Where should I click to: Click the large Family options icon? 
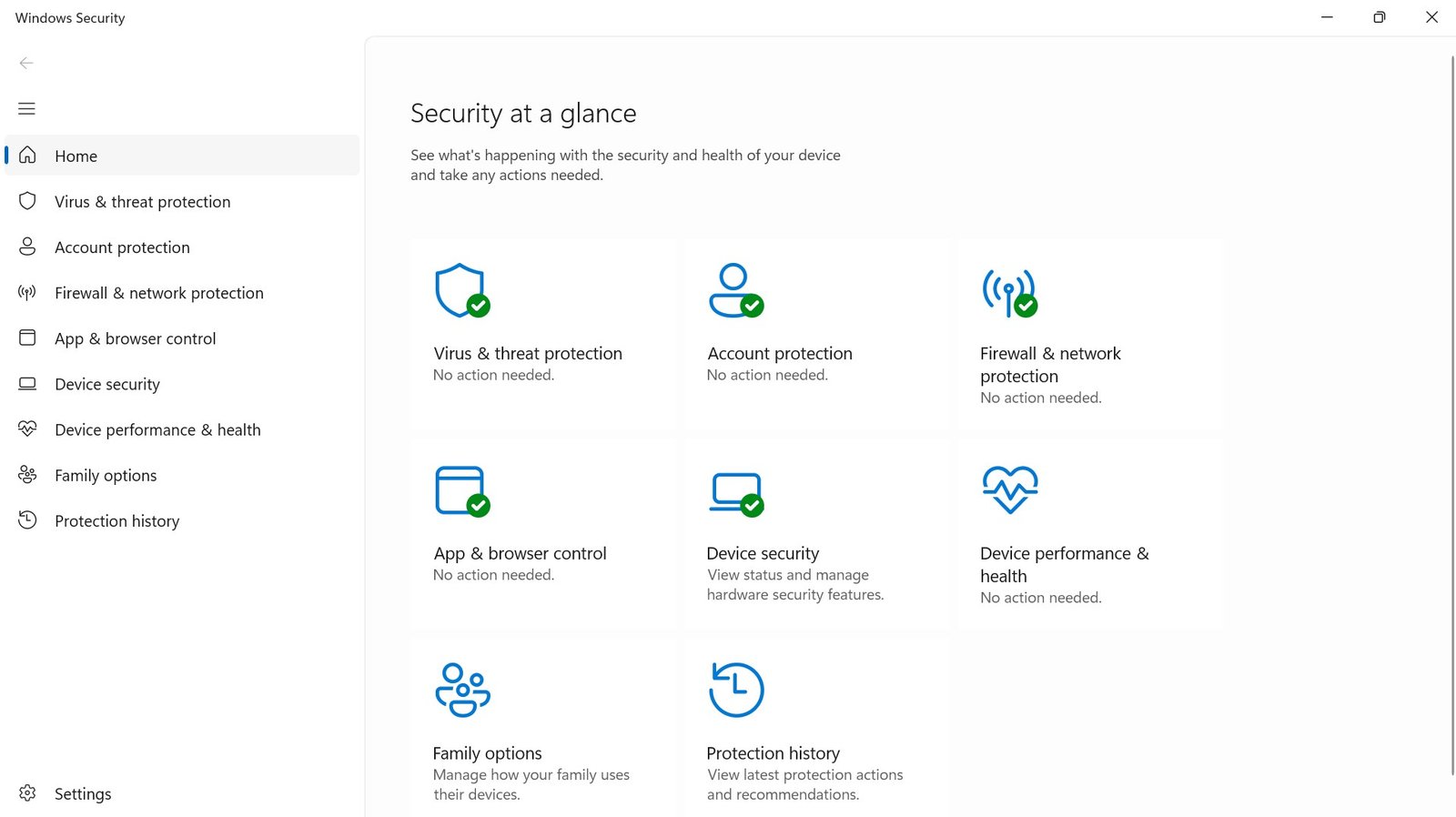pos(462,690)
